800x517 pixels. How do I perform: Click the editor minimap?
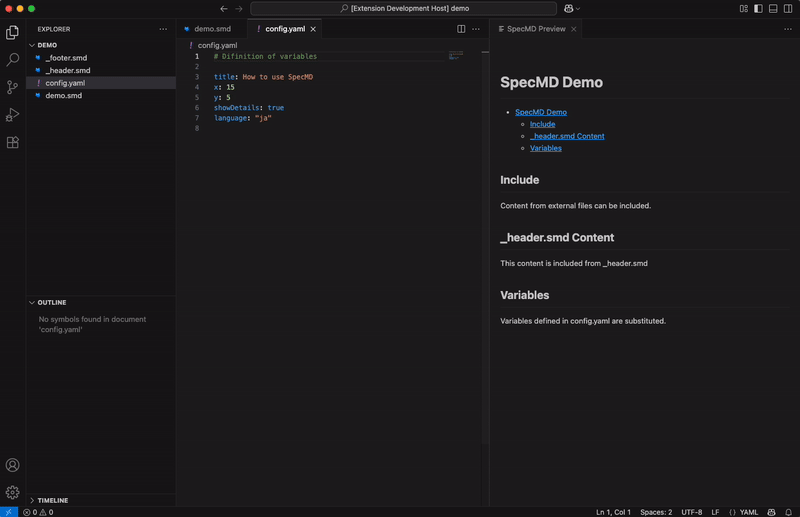pyautogui.click(x=456, y=55)
